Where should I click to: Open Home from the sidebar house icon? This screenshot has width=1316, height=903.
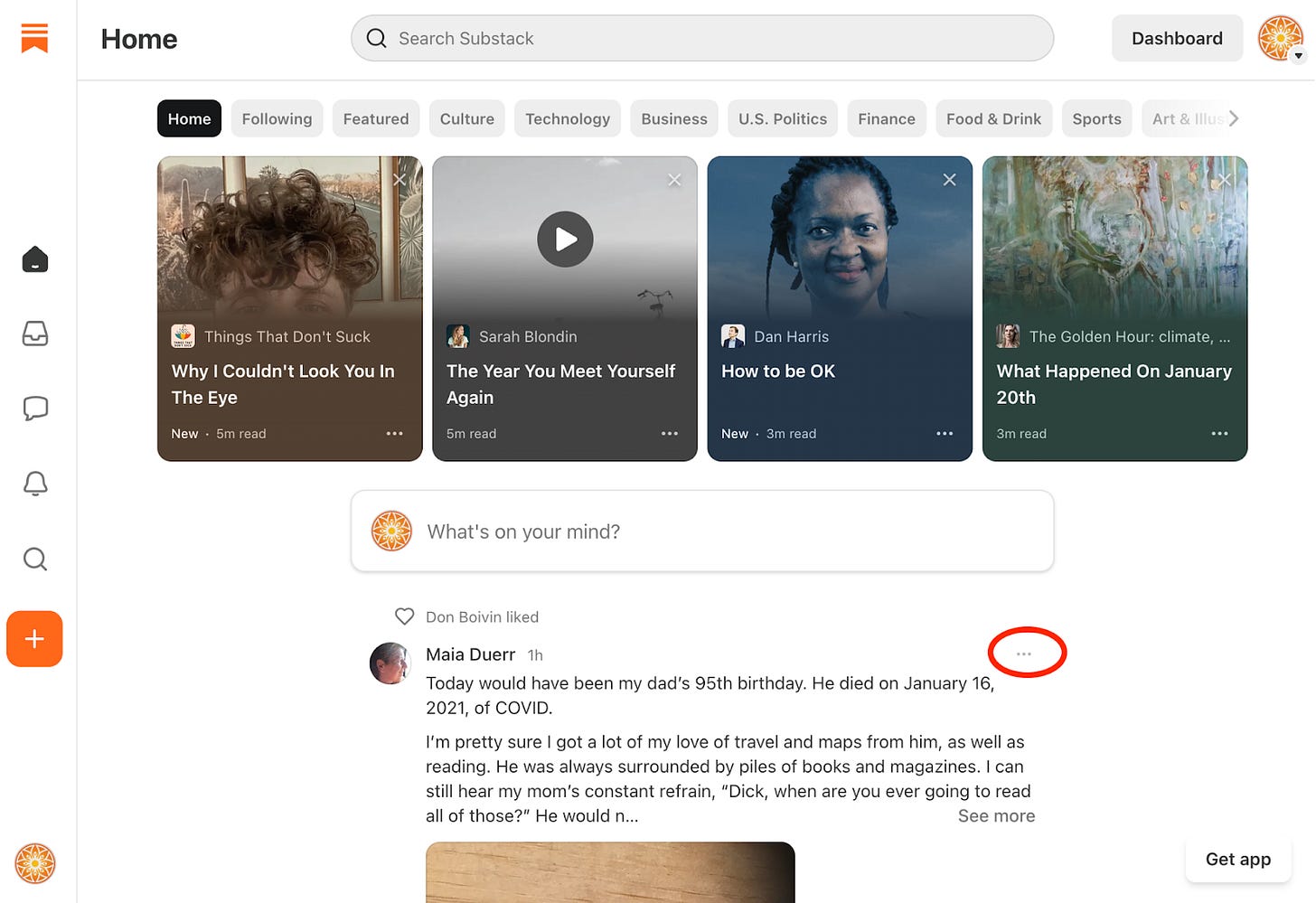[x=35, y=259]
